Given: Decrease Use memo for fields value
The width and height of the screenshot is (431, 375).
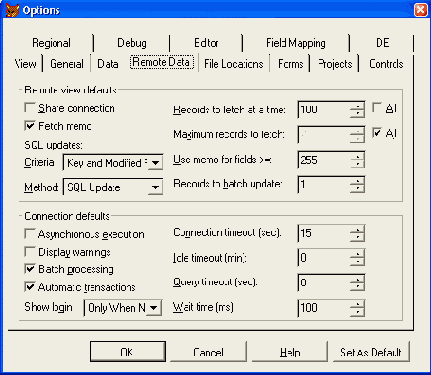Looking at the screenshot, I should (x=357, y=164).
